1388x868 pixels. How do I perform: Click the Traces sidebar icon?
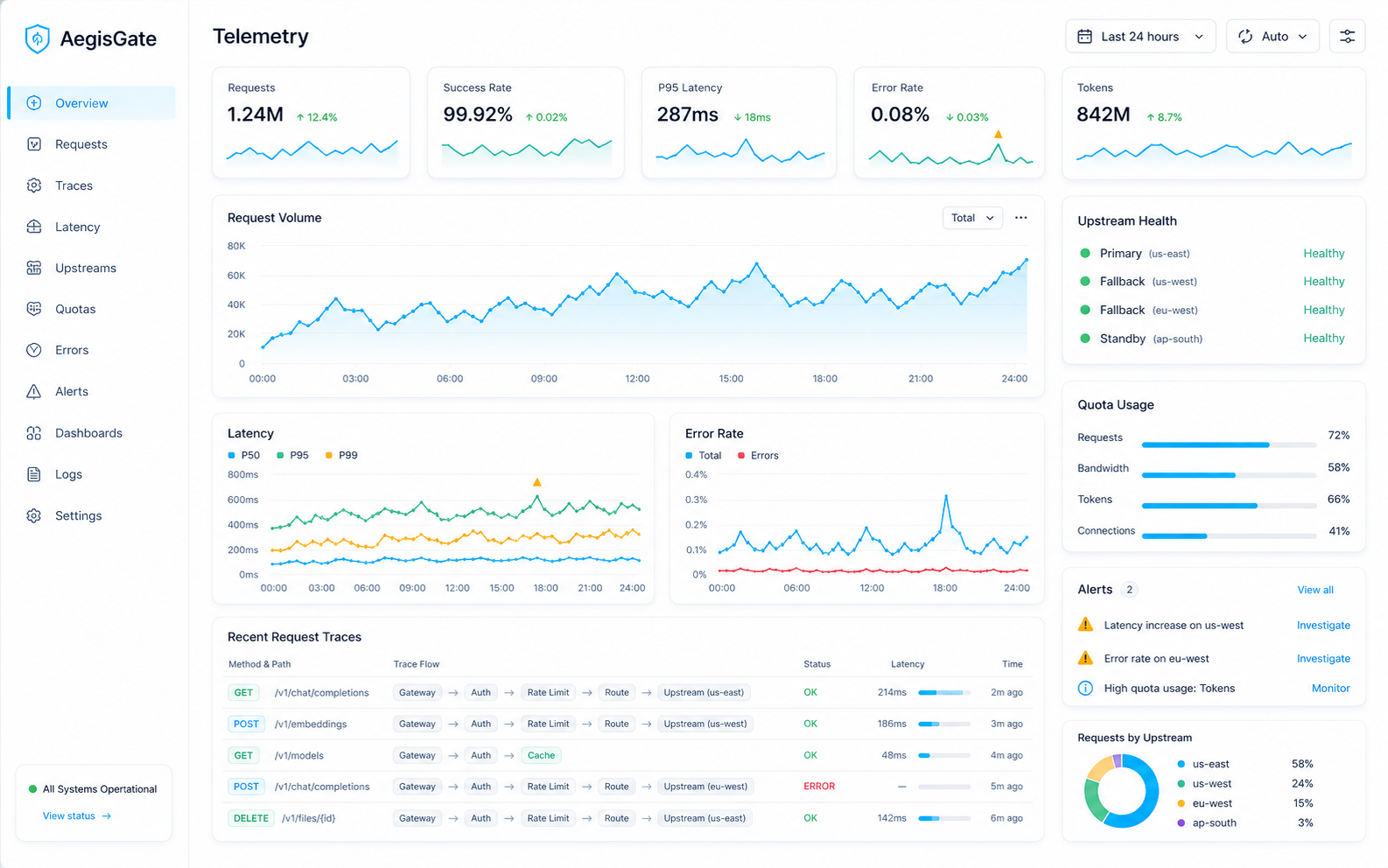click(x=34, y=185)
